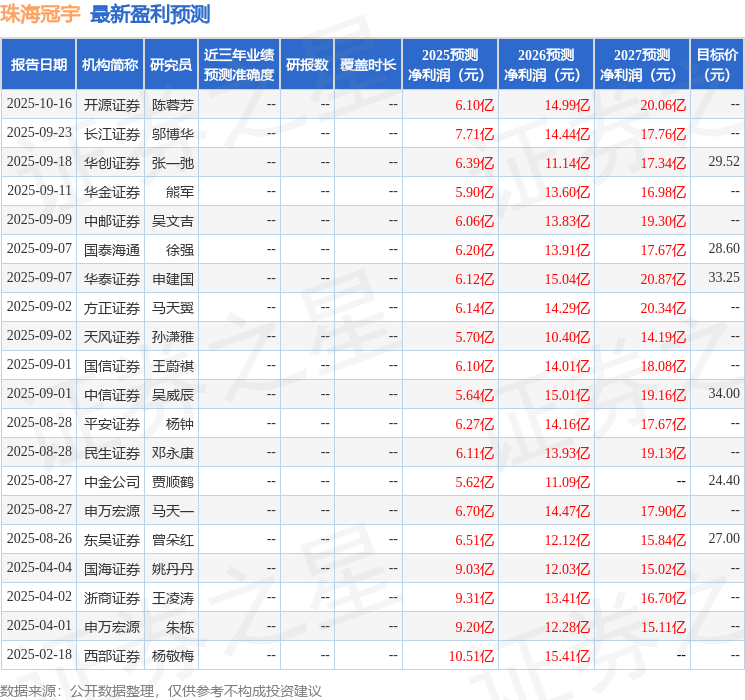
Task: Select the institution 国泰海通
Action: tap(112, 250)
